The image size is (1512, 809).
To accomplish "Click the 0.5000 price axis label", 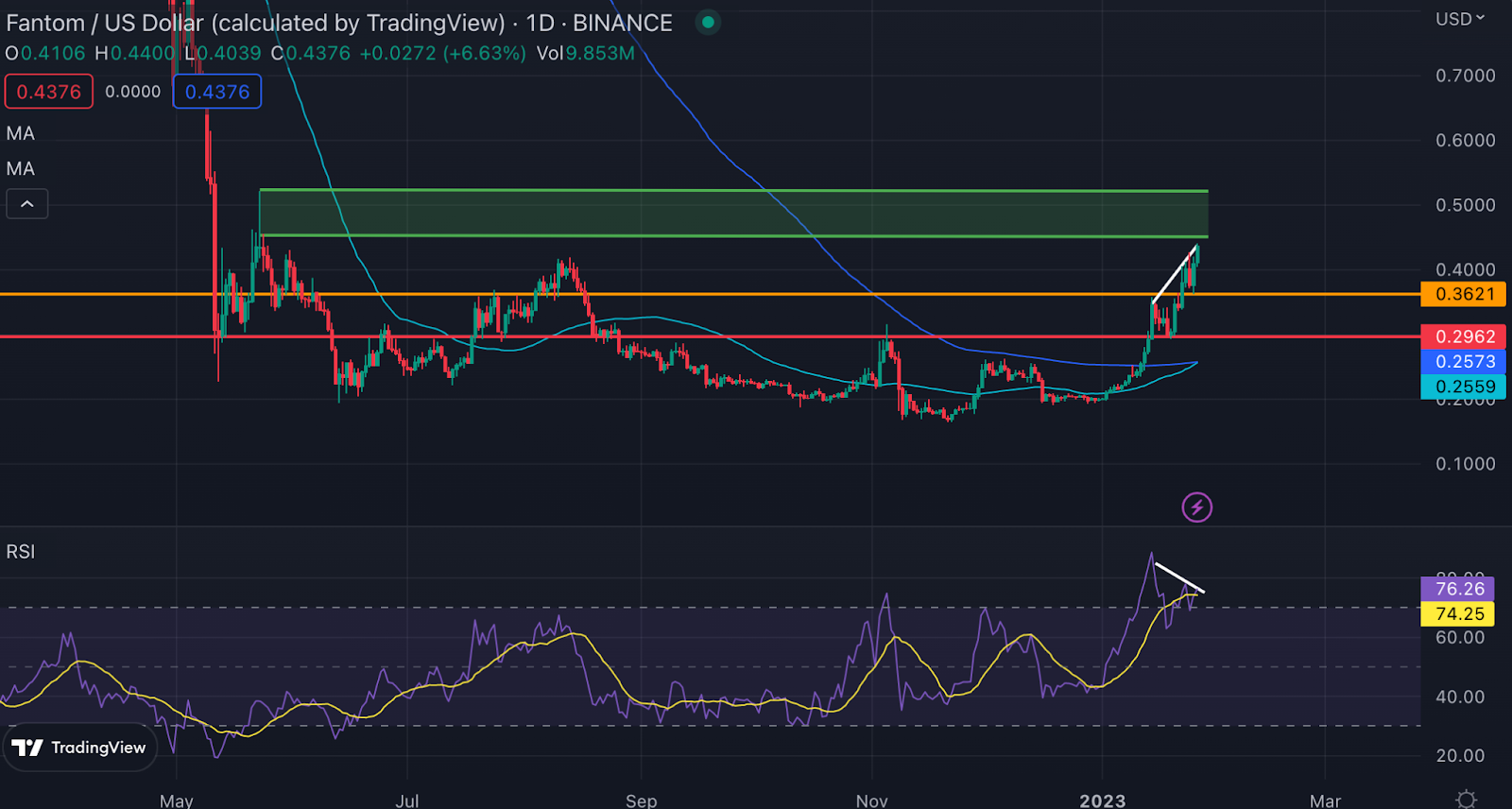I will (x=1466, y=205).
